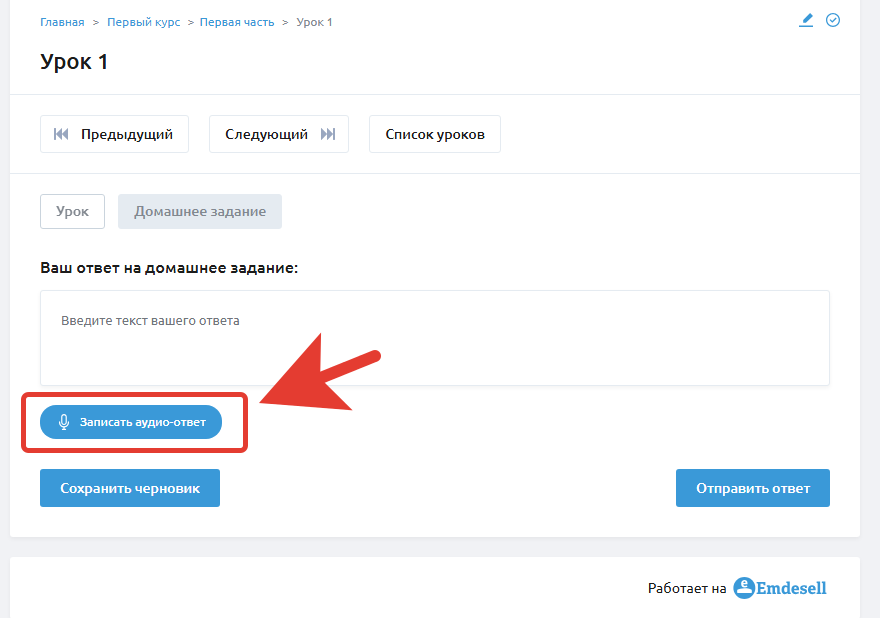Open the Список уроков button
880x618 pixels.
[435, 134]
